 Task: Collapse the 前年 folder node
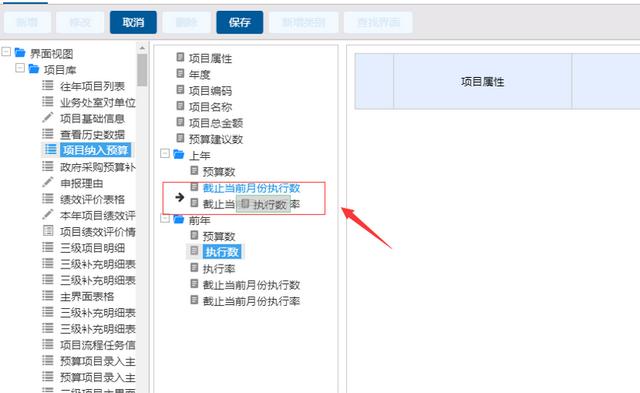[165, 219]
